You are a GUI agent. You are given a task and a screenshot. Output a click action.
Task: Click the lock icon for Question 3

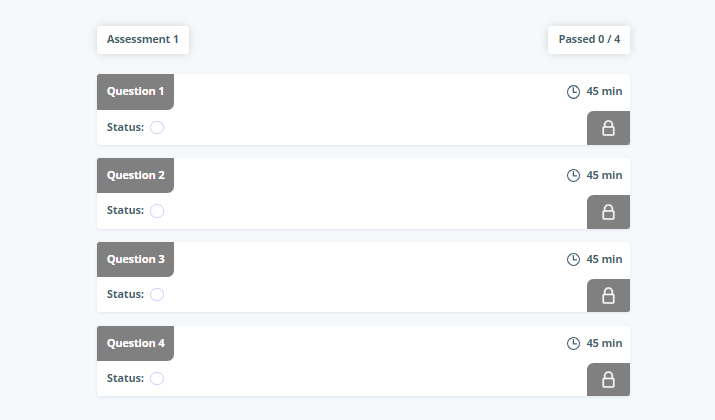pos(608,296)
